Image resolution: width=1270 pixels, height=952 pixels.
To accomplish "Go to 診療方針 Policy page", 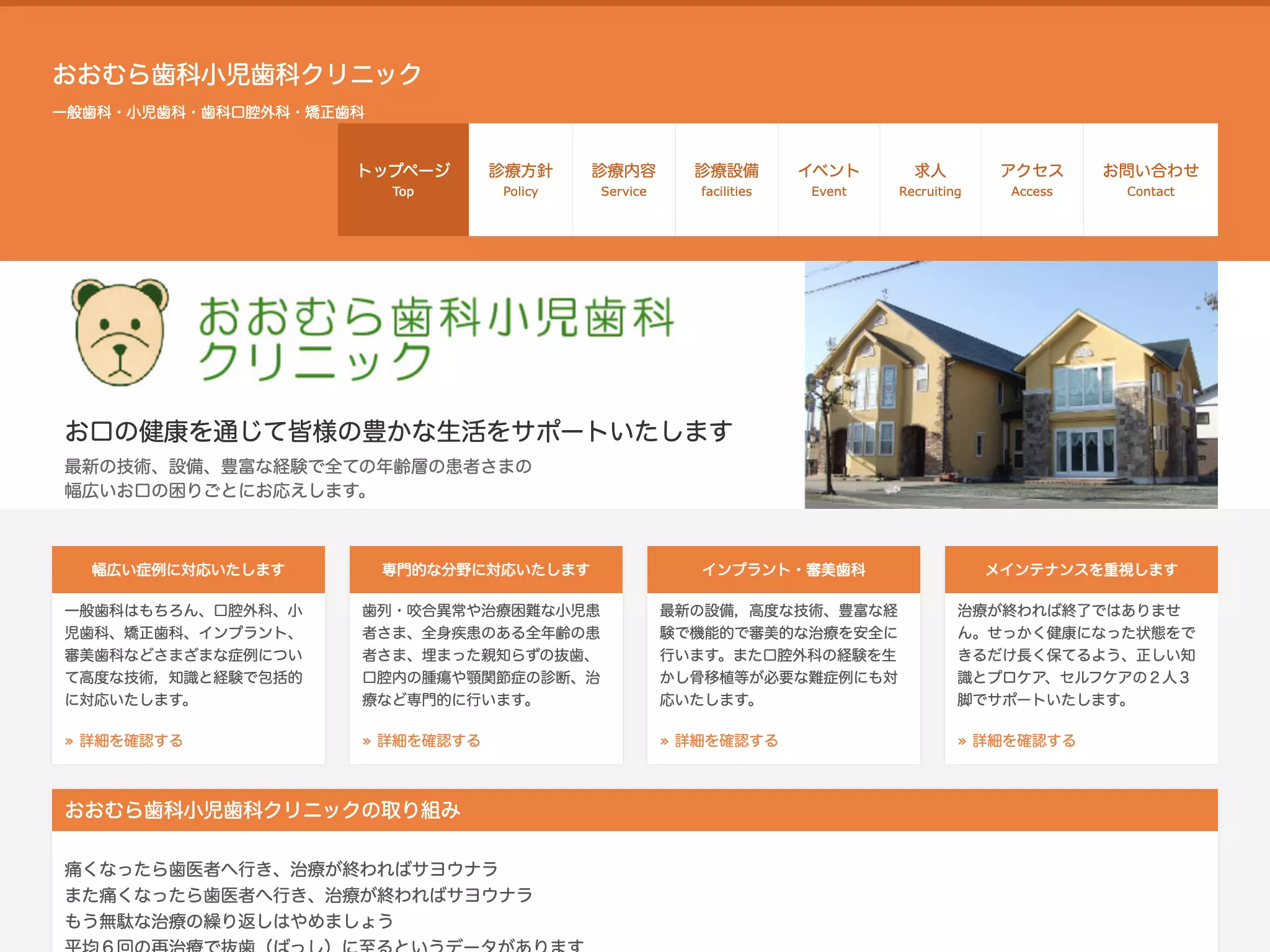I will 520,180.
